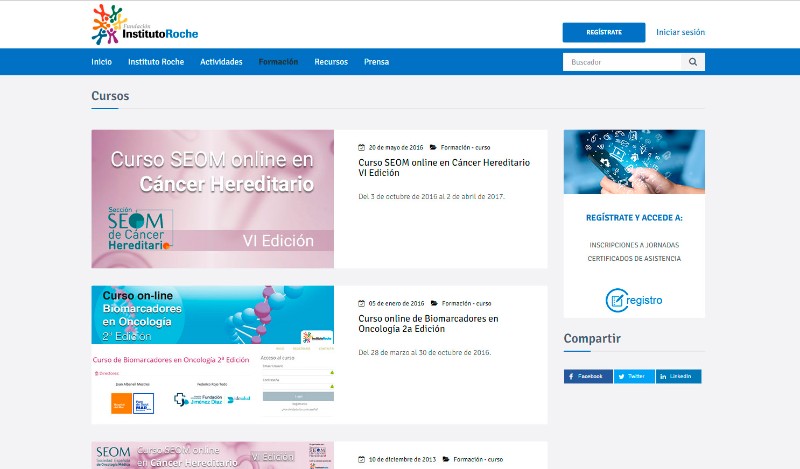Click the Compartir heading

click(592, 338)
